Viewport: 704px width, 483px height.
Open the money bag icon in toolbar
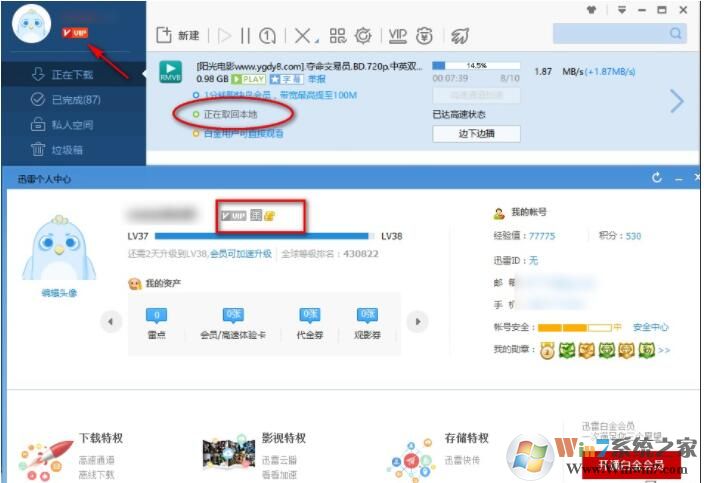pos(424,35)
